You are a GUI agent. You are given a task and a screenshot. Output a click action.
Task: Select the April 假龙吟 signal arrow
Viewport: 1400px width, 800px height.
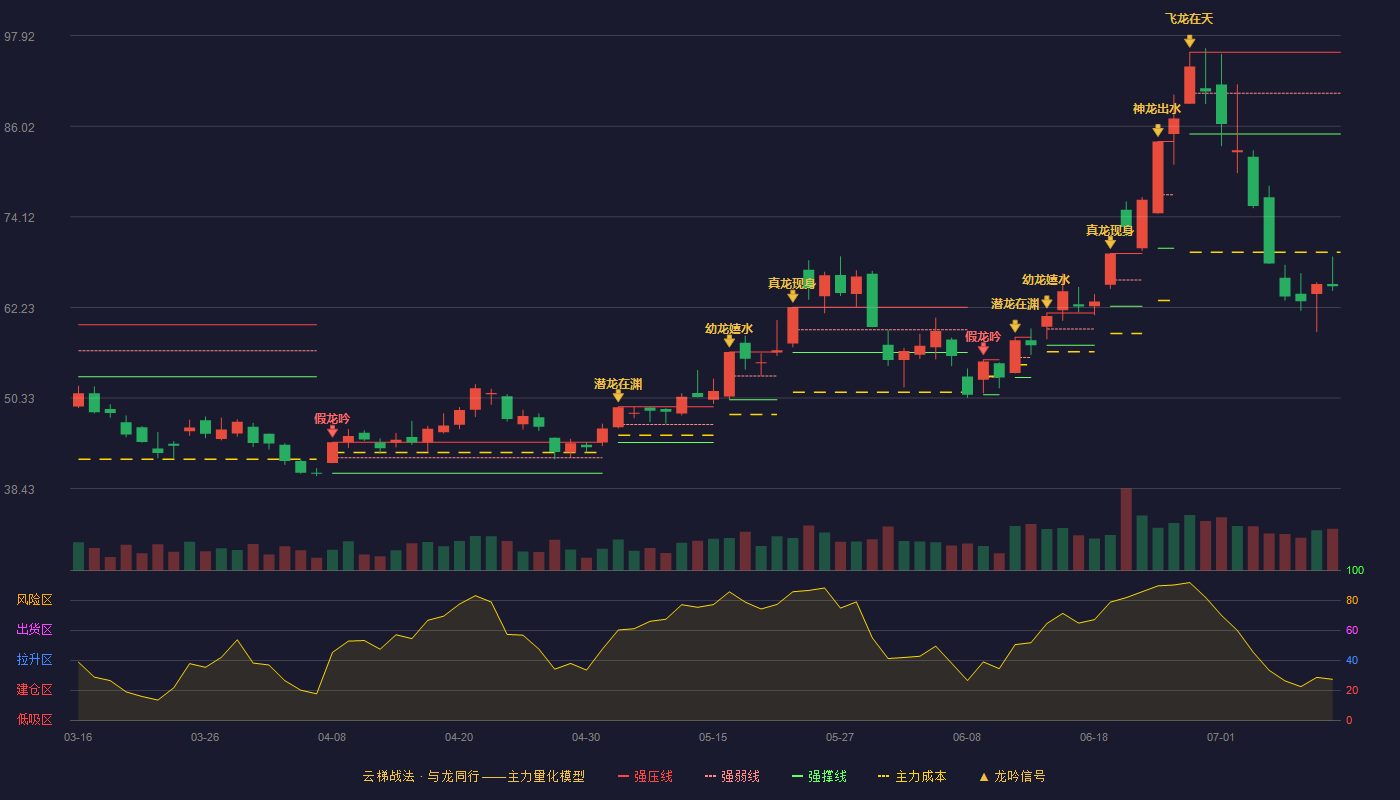coord(332,431)
